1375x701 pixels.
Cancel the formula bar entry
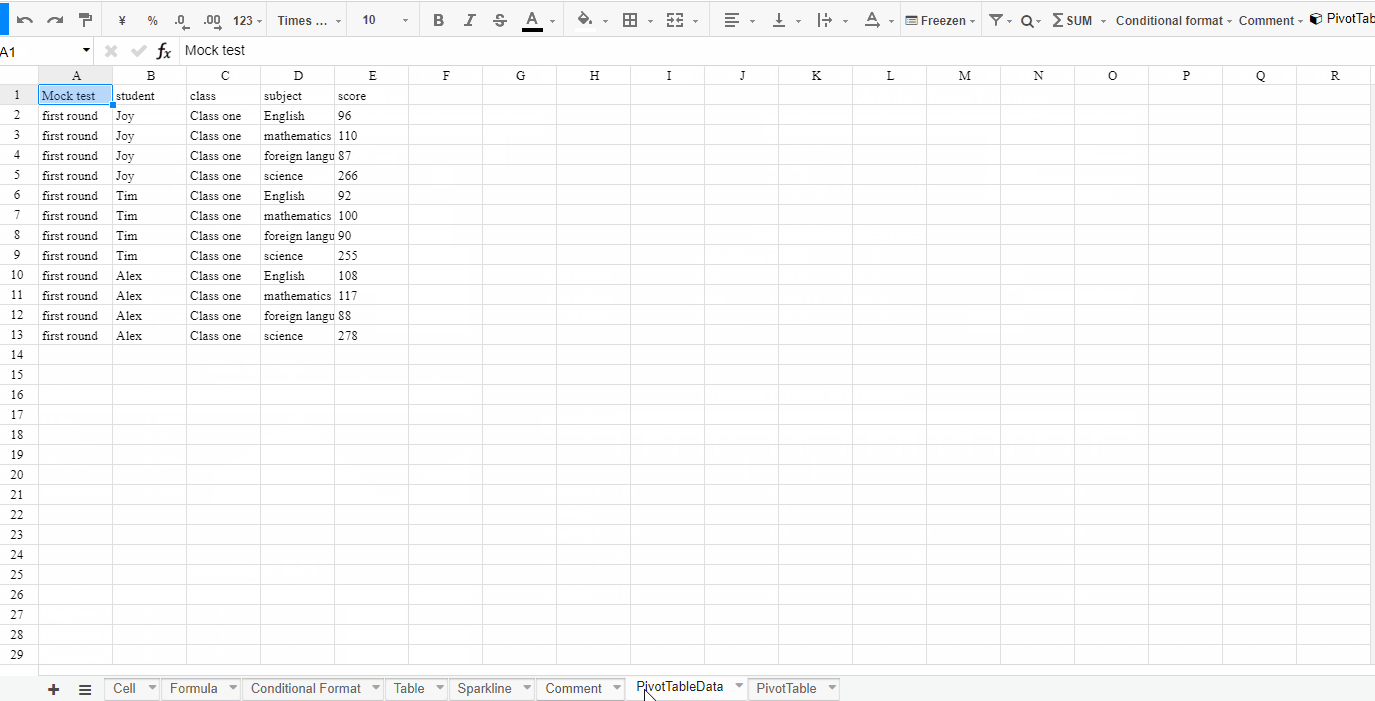111,51
